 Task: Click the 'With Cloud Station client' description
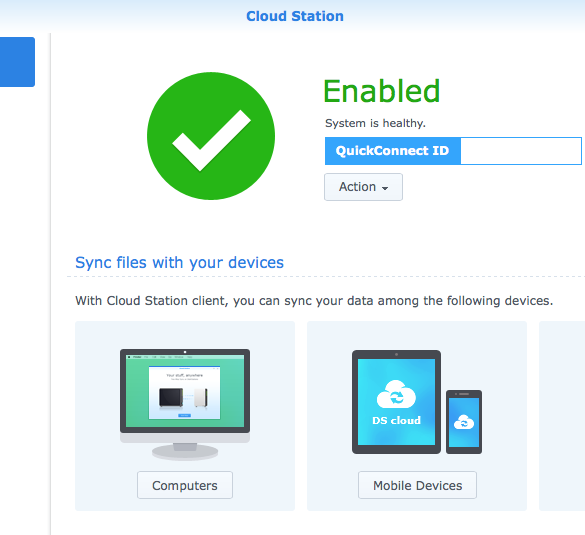pyautogui.click(x=314, y=301)
